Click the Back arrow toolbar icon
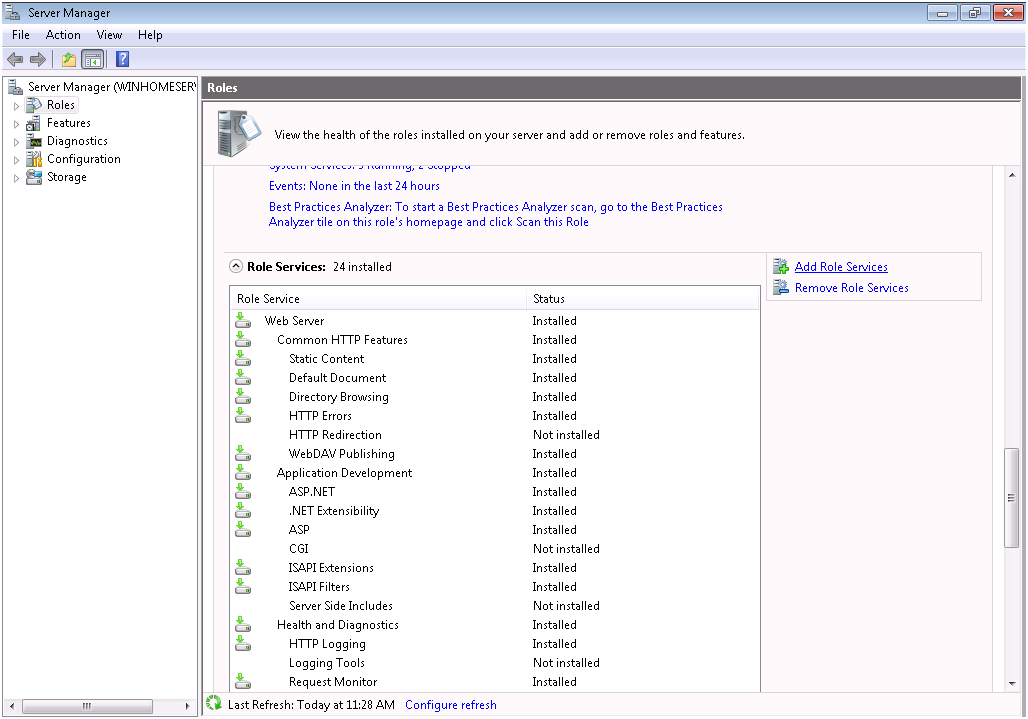The image size is (1028, 719). [15, 60]
